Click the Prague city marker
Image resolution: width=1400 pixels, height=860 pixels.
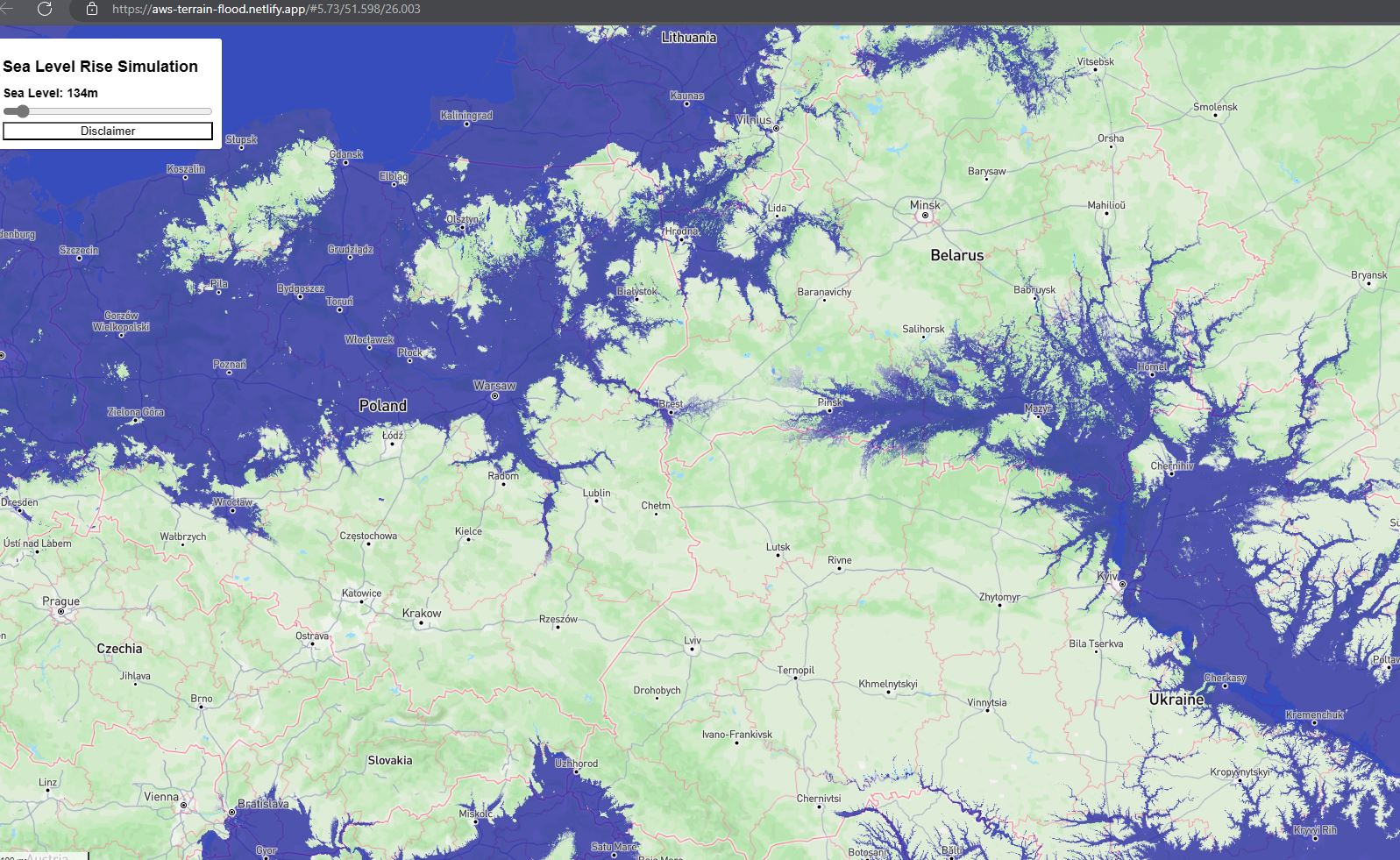pos(61,612)
